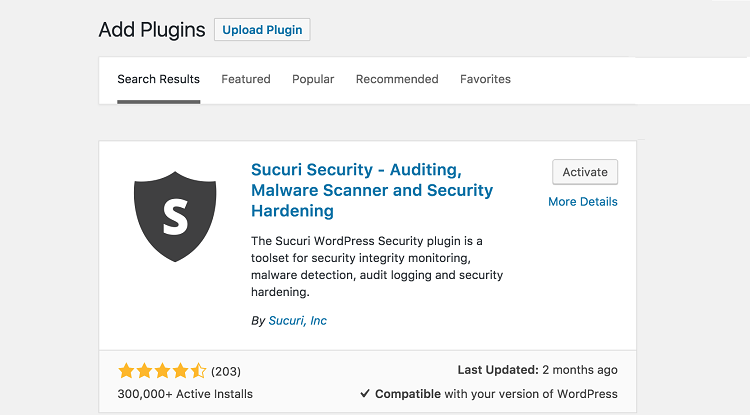Switch to the Popular tab

click(313, 79)
